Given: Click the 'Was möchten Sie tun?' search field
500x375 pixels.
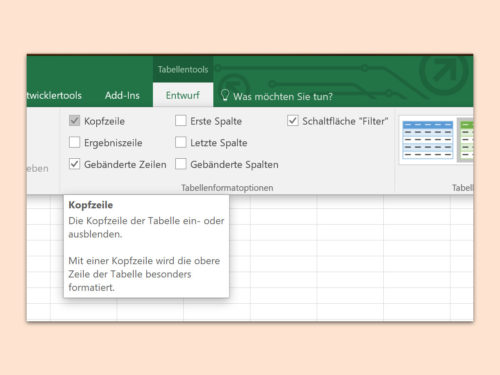Looking at the screenshot, I should tap(283, 97).
